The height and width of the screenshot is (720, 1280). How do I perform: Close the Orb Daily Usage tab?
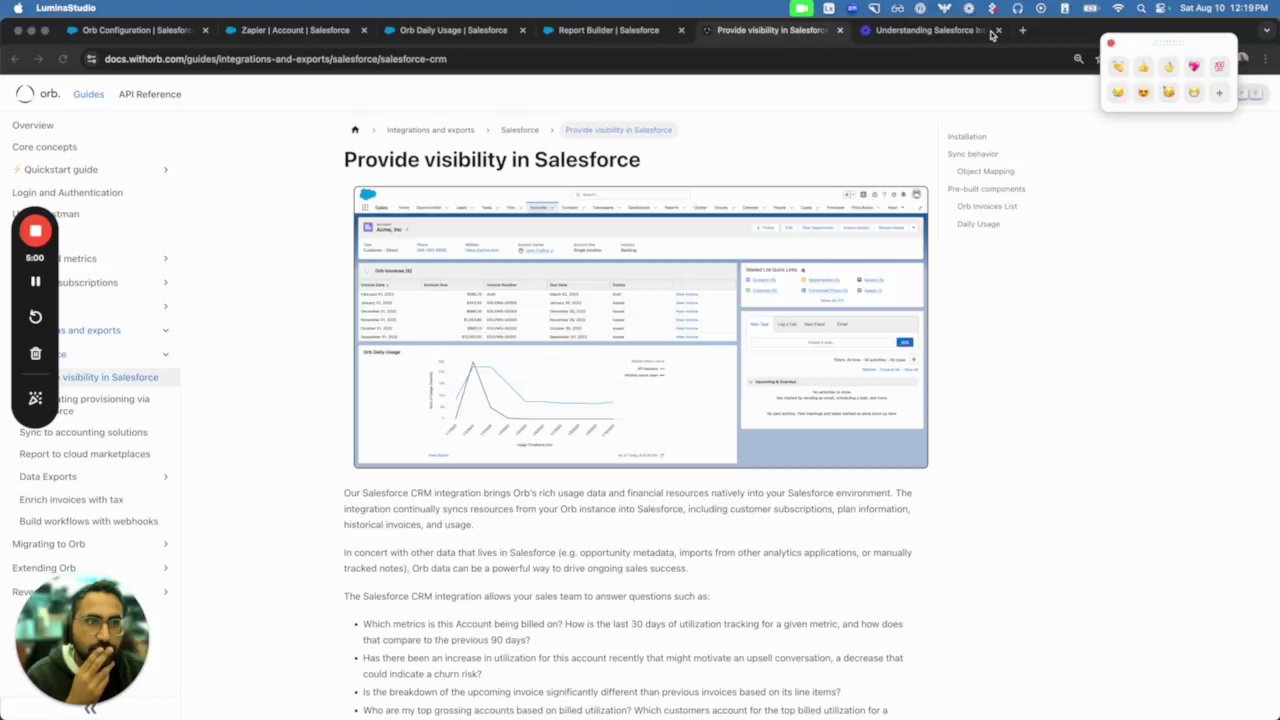pyautogui.click(x=523, y=30)
